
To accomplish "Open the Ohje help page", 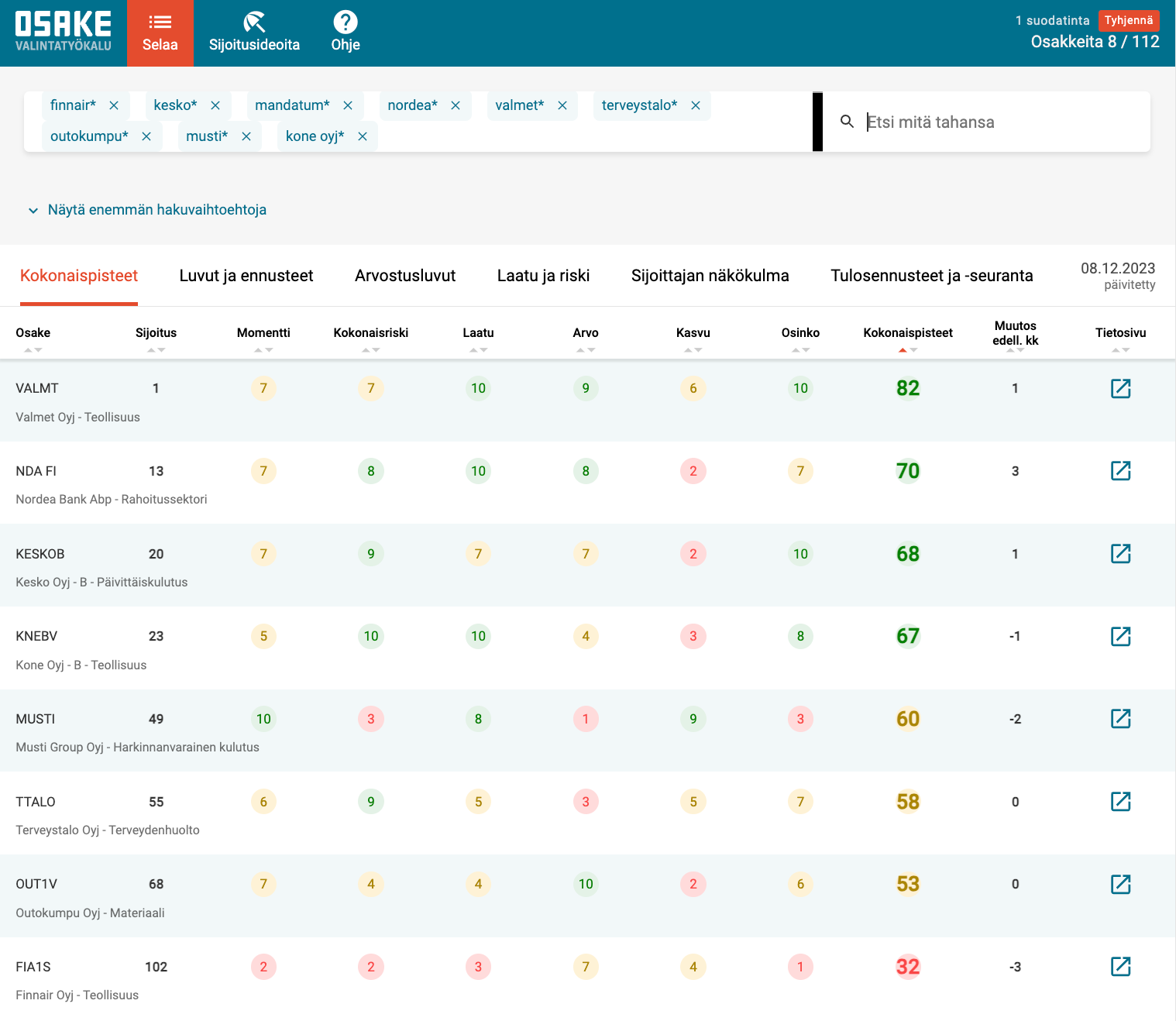I will pos(346,33).
